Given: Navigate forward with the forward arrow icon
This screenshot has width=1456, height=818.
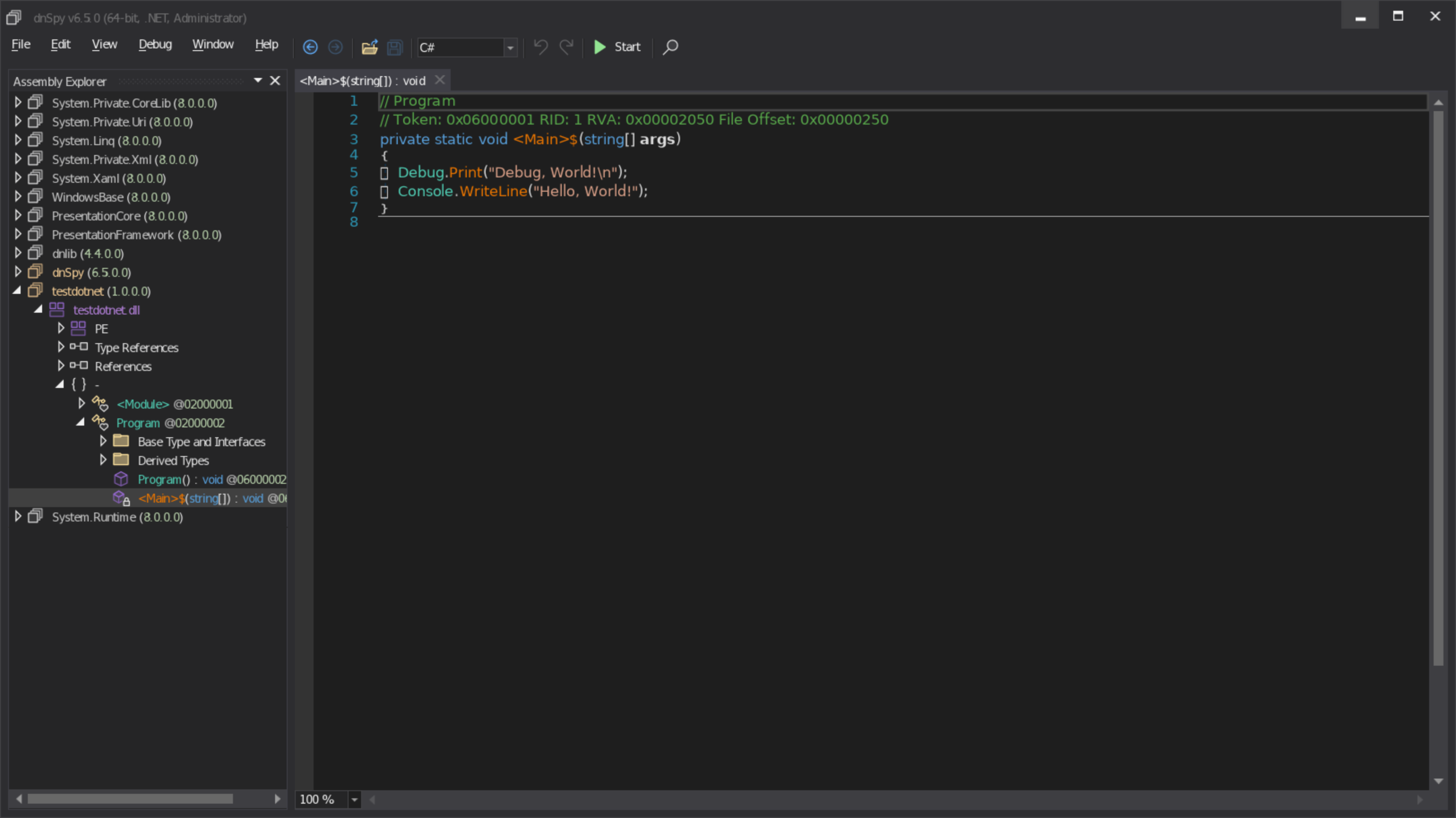Looking at the screenshot, I should click(x=335, y=47).
